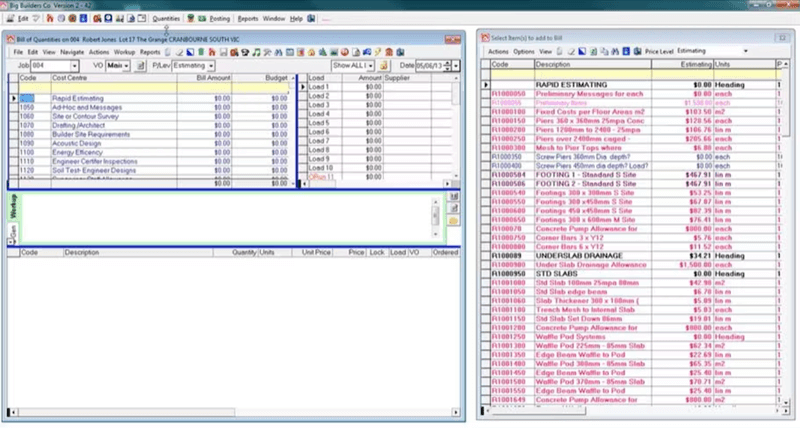Select the Energy Efficiency cost centre row
Image resolution: width=800 pixels, height=428 pixels.
(152, 153)
